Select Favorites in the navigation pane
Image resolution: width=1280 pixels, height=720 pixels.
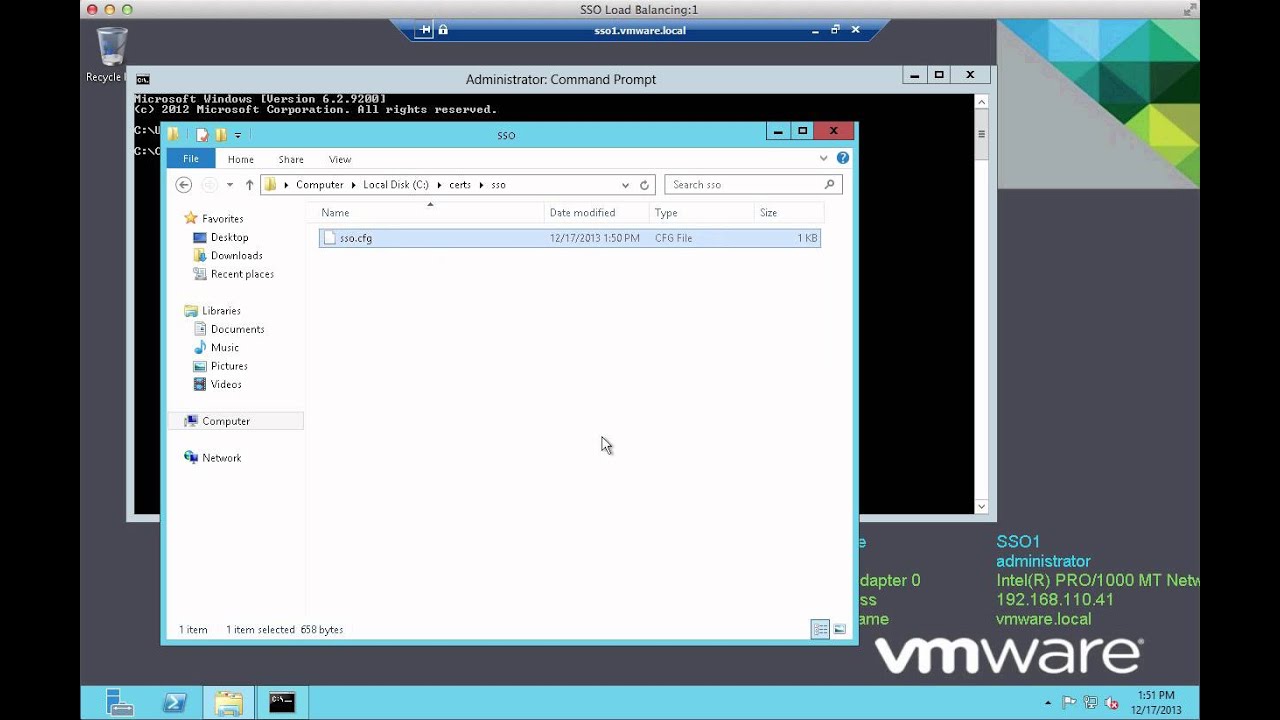222,219
